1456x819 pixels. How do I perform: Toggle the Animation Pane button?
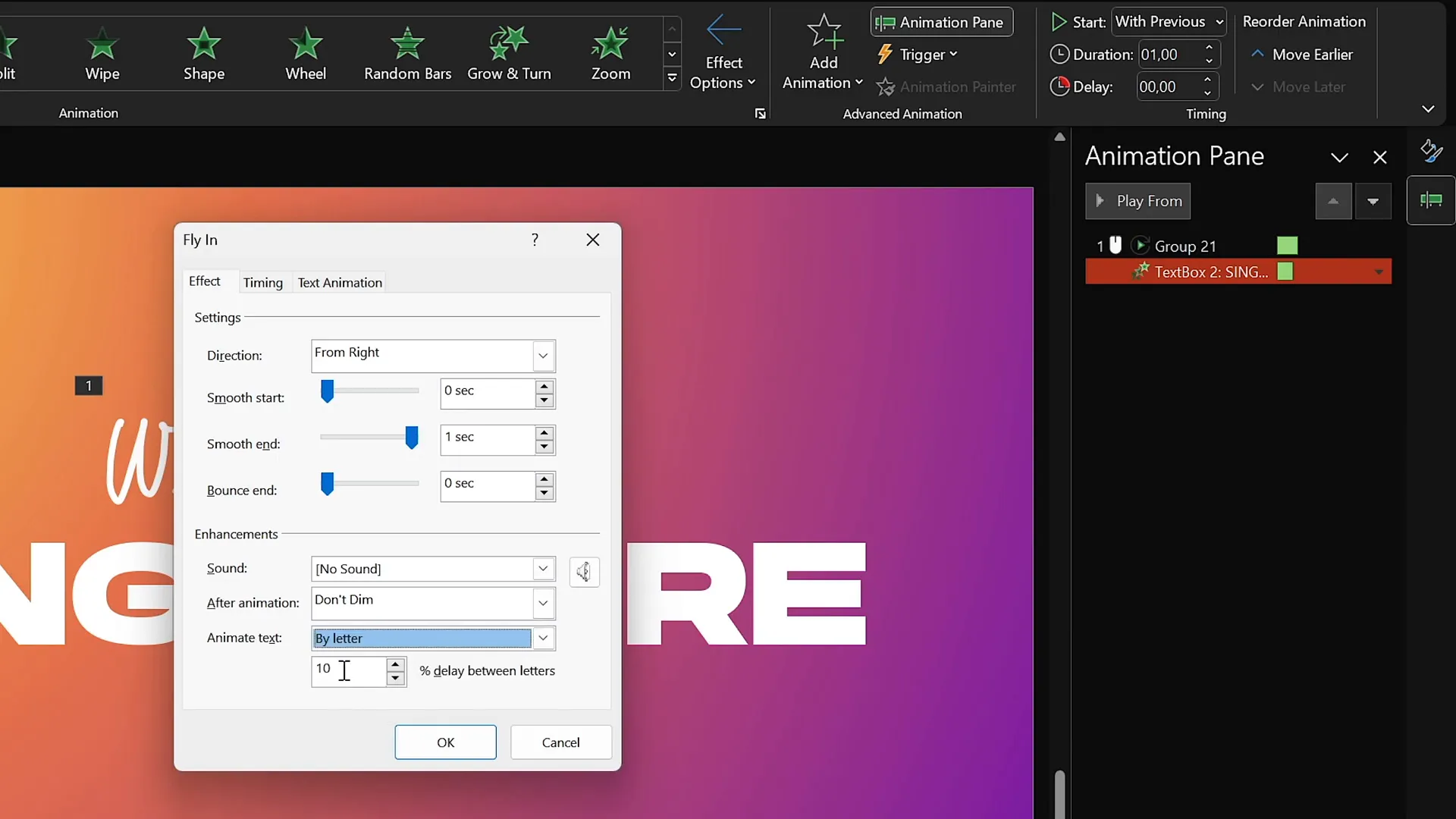(x=941, y=22)
